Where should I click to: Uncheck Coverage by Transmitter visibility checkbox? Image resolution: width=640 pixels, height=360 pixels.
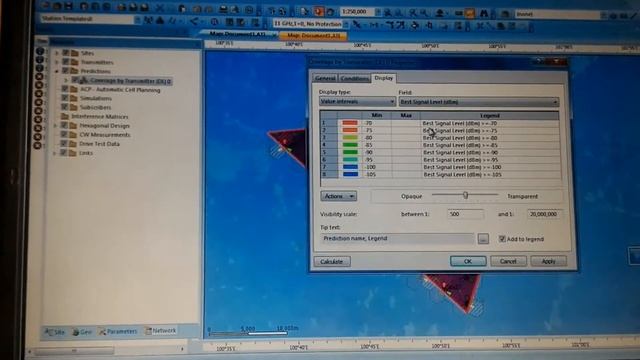(76, 80)
